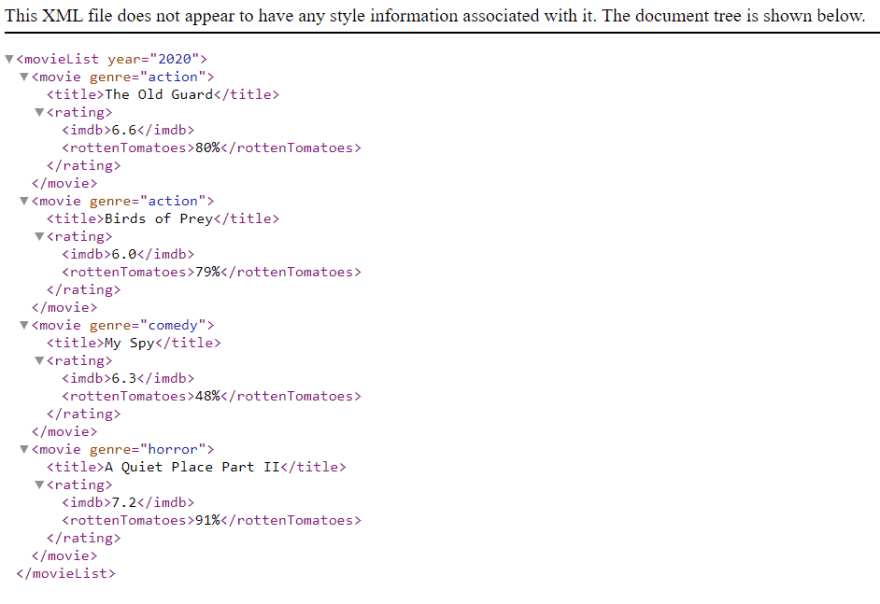Click the imdb value 6.0
Image resolution: width=880 pixels, height=604 pixels.
click(124, 254)
